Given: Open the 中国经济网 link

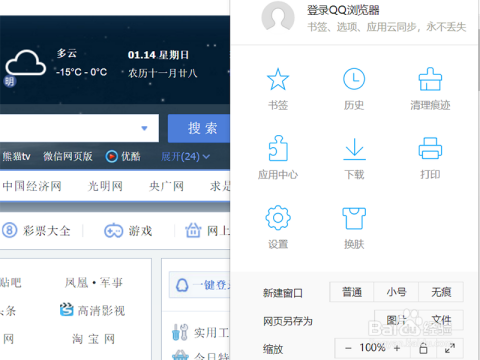Looking at the screenshot, I should click(32, 186).
